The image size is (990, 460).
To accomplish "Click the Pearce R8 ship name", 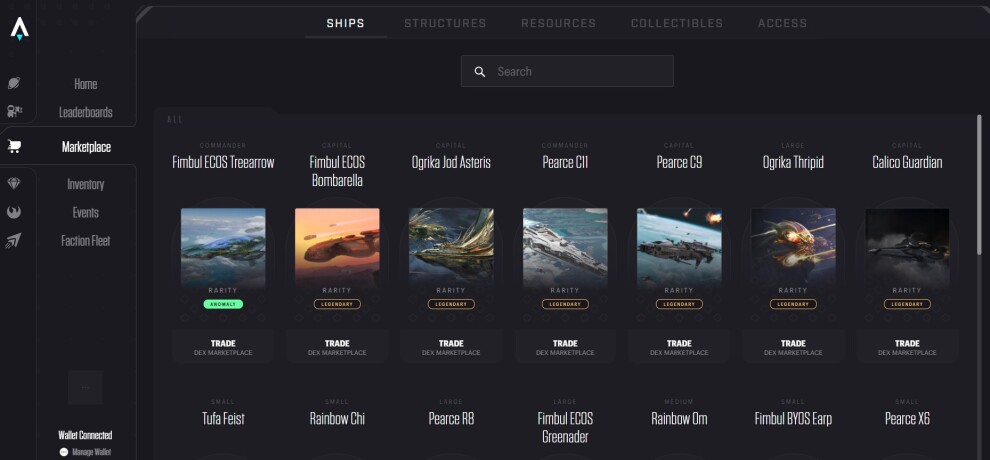I will click(451, 418).
